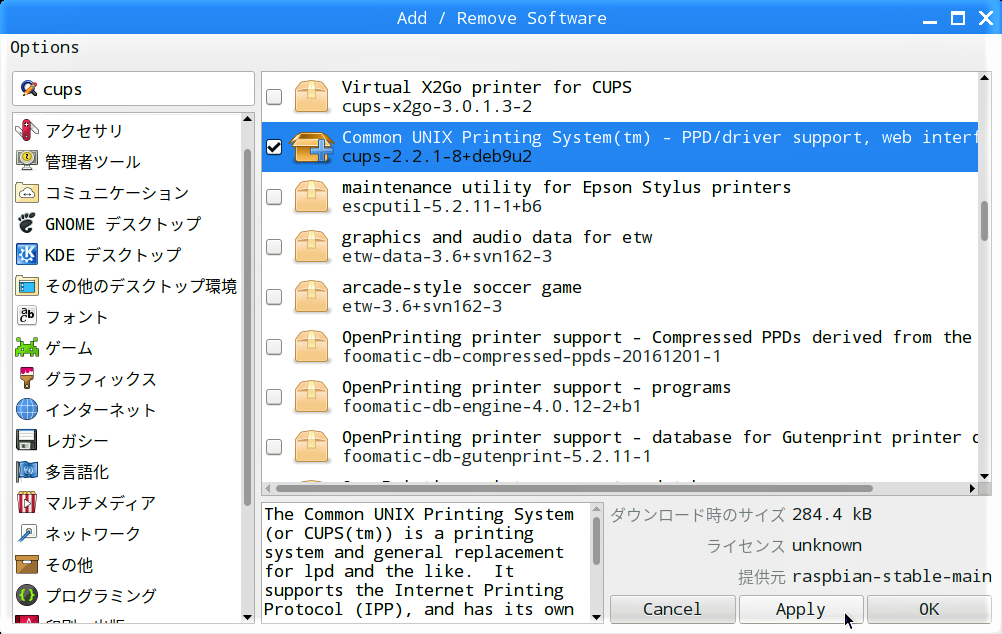Select the ゲーム category label
Screen dimensions: 1002x634
point(69,348)
